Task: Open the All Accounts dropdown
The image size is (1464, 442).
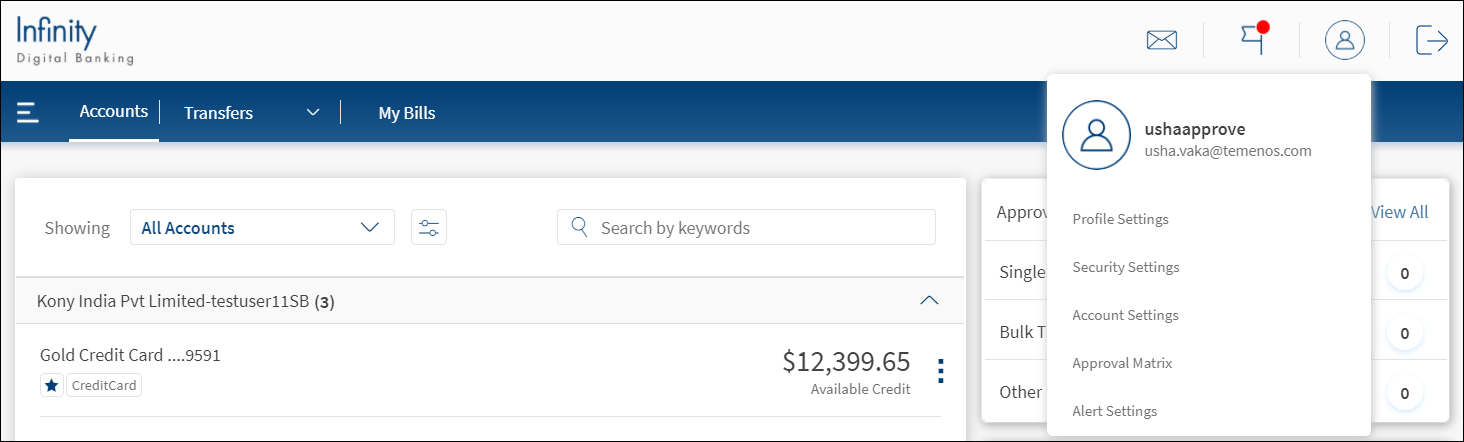Action: click(x=262, y=228)
